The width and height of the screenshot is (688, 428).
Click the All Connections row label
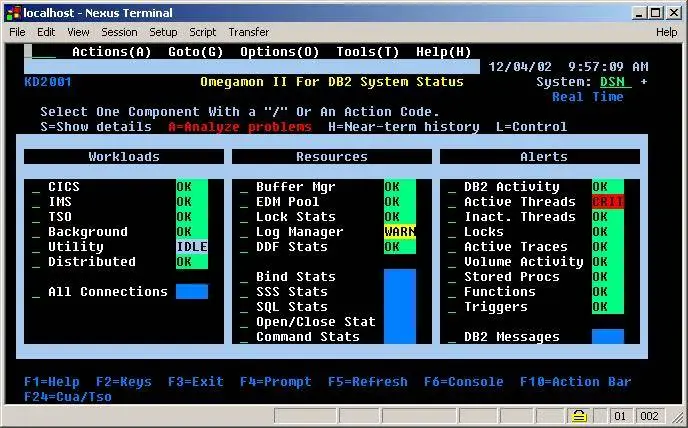108,291
